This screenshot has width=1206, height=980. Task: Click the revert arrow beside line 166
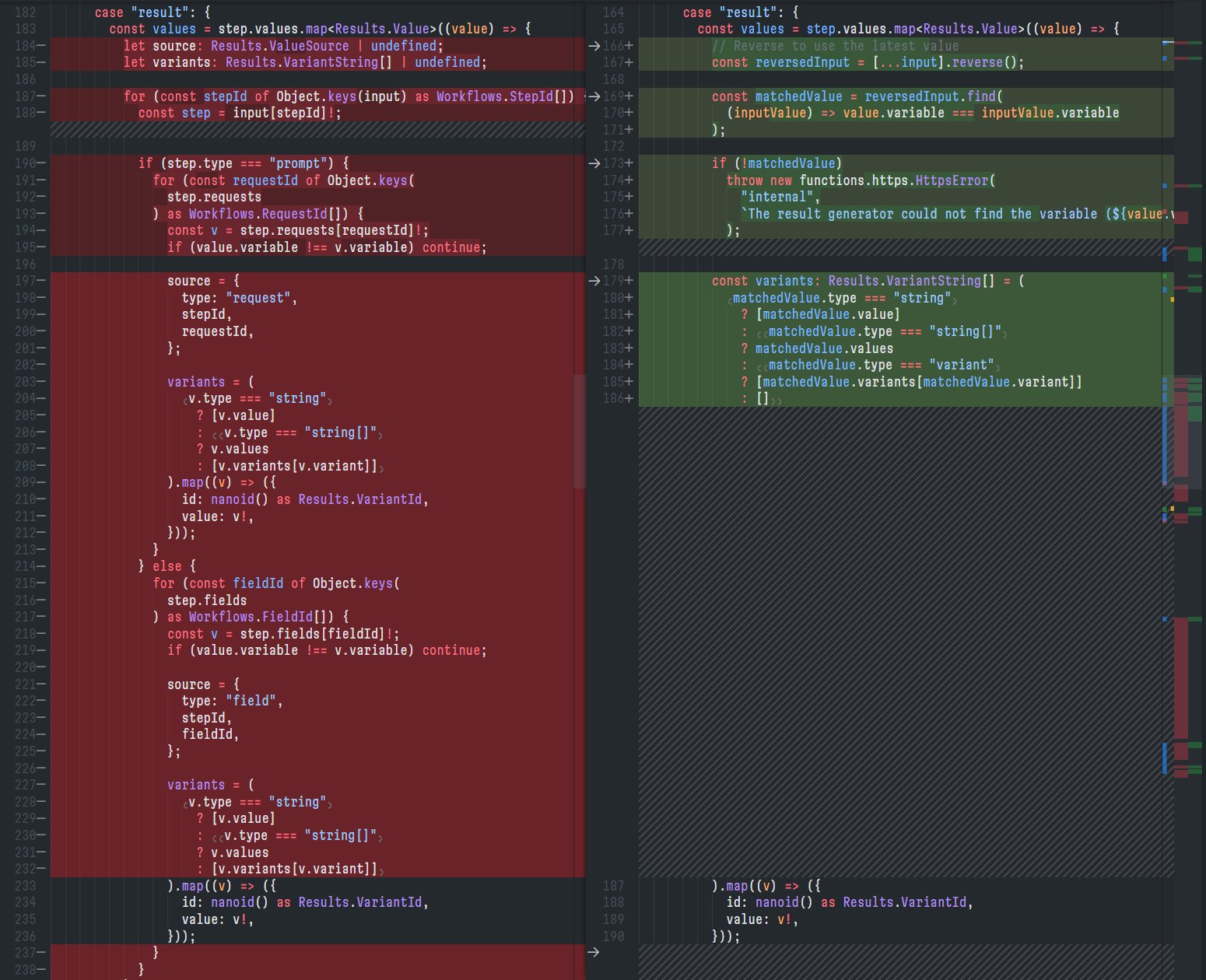[x=594, y=46]
